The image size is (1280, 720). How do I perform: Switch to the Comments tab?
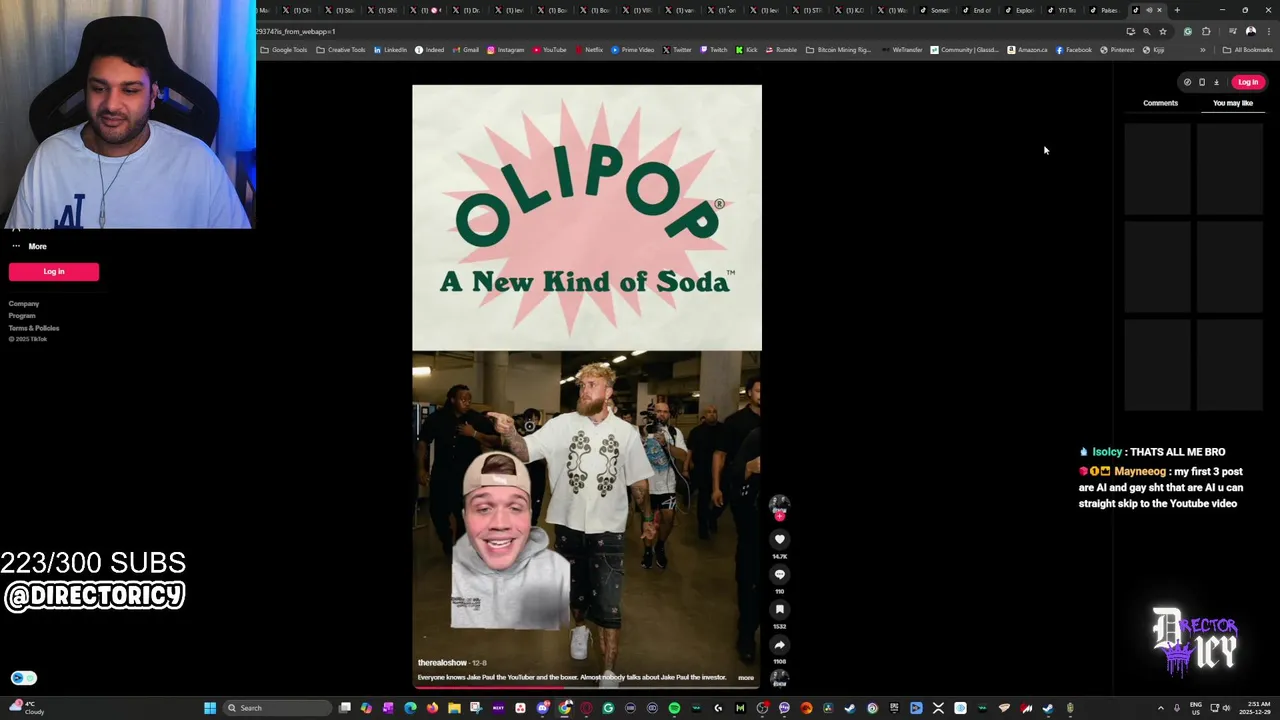(1160, 103)
